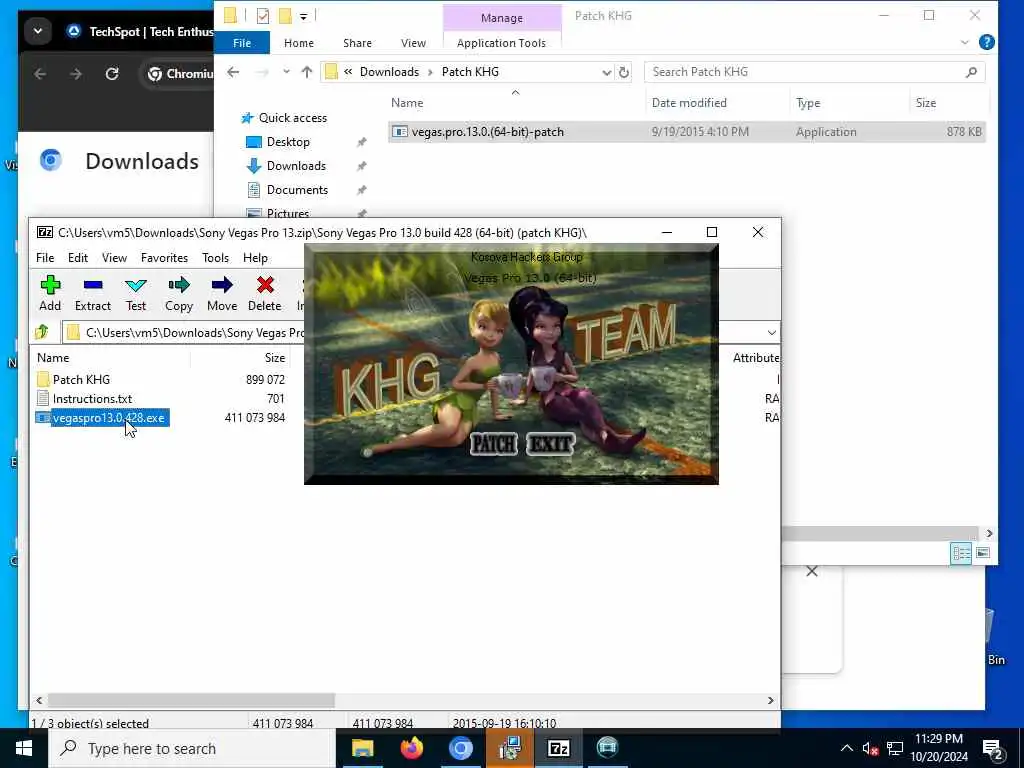
Task: Sort 7-Zip list by Size column
Action: click(274, 358)
